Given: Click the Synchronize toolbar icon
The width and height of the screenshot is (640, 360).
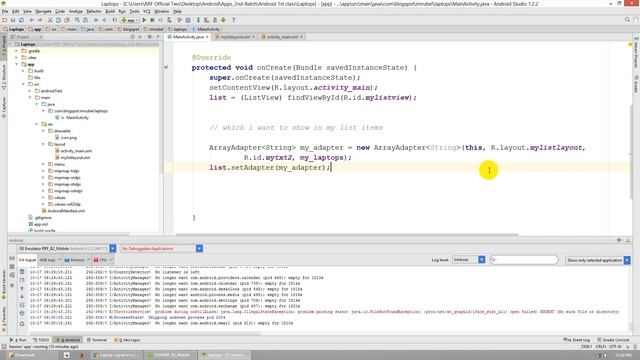Looking at the screenshot, I should tap(21, 20).
